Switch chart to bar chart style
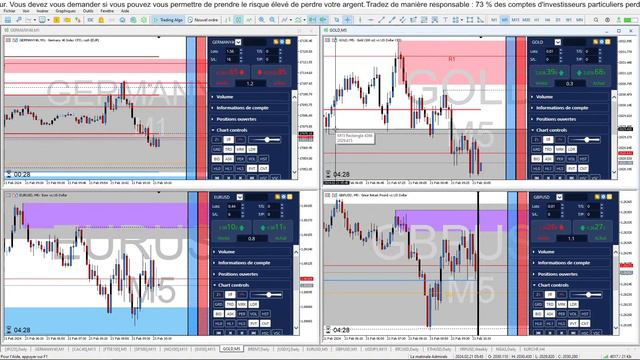Screen dimensions: 640x360 (x=228, y=20)
